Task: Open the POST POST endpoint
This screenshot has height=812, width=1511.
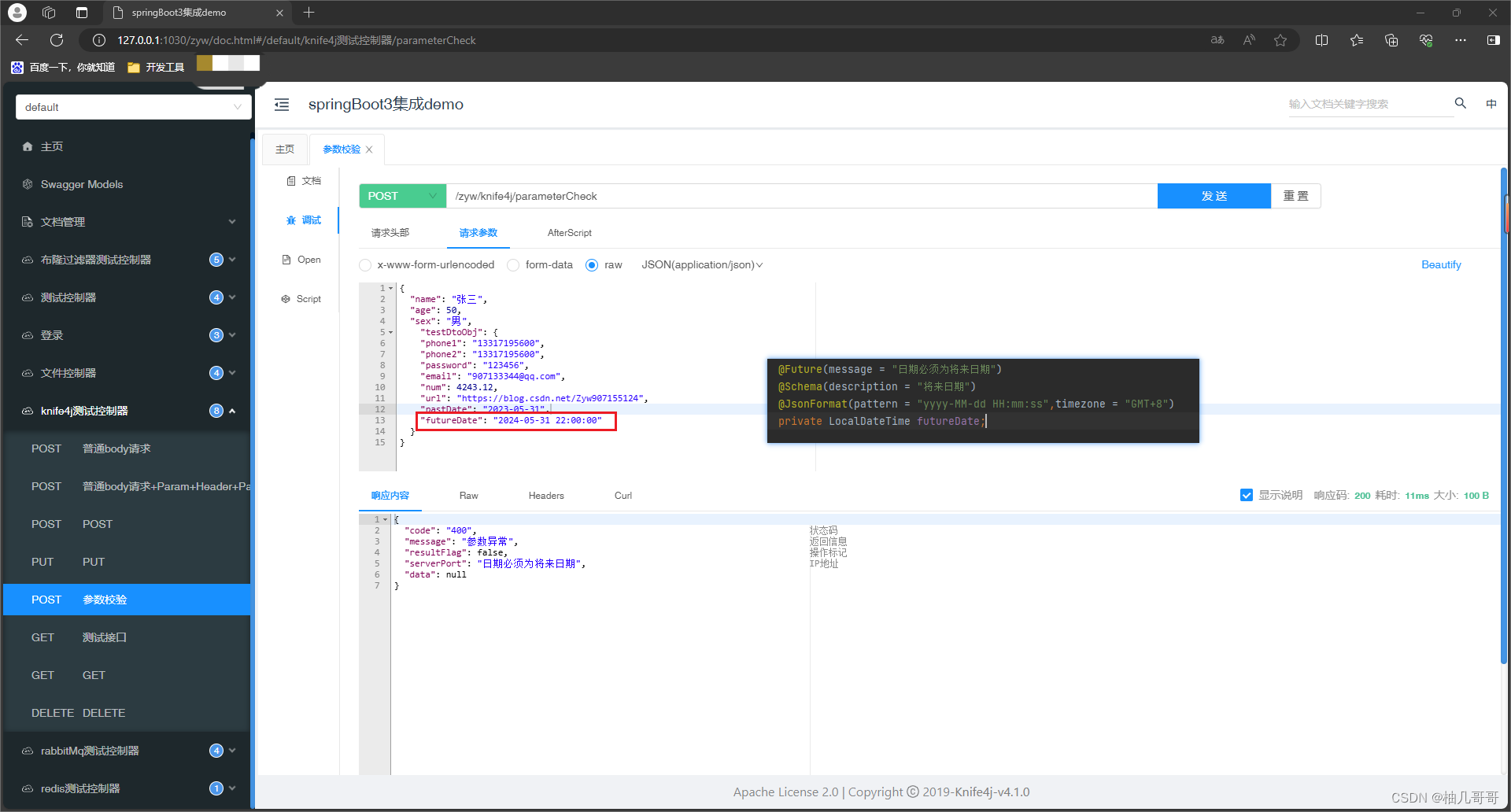Action: point(126,524)
